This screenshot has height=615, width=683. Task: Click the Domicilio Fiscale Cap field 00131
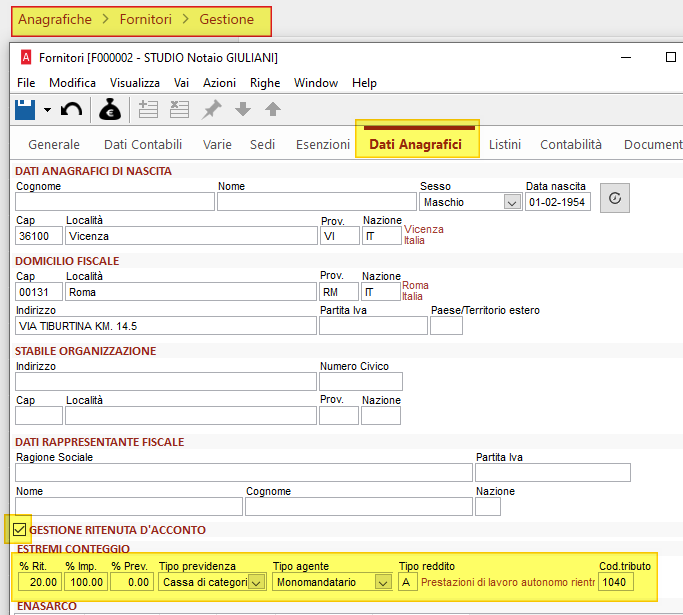39,292
